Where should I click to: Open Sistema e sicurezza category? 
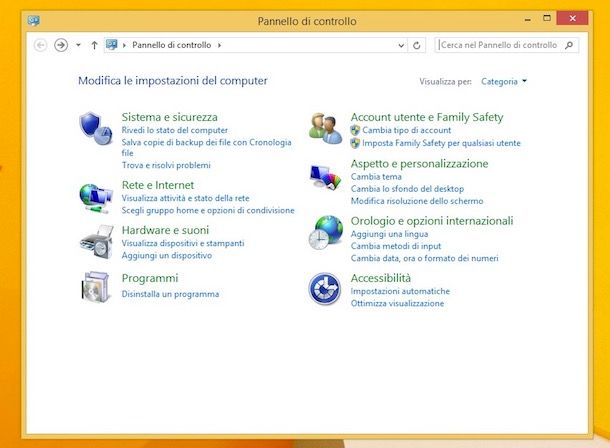point(170,117)
